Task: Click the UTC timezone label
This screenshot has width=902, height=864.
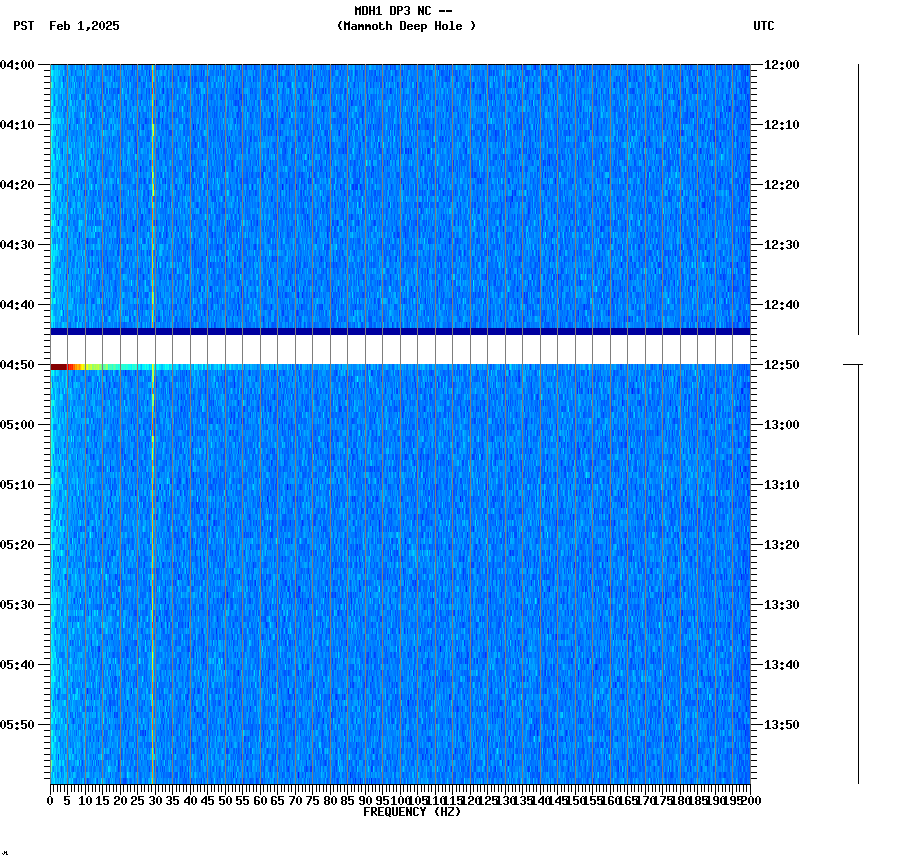Action: tap(763, 27)
